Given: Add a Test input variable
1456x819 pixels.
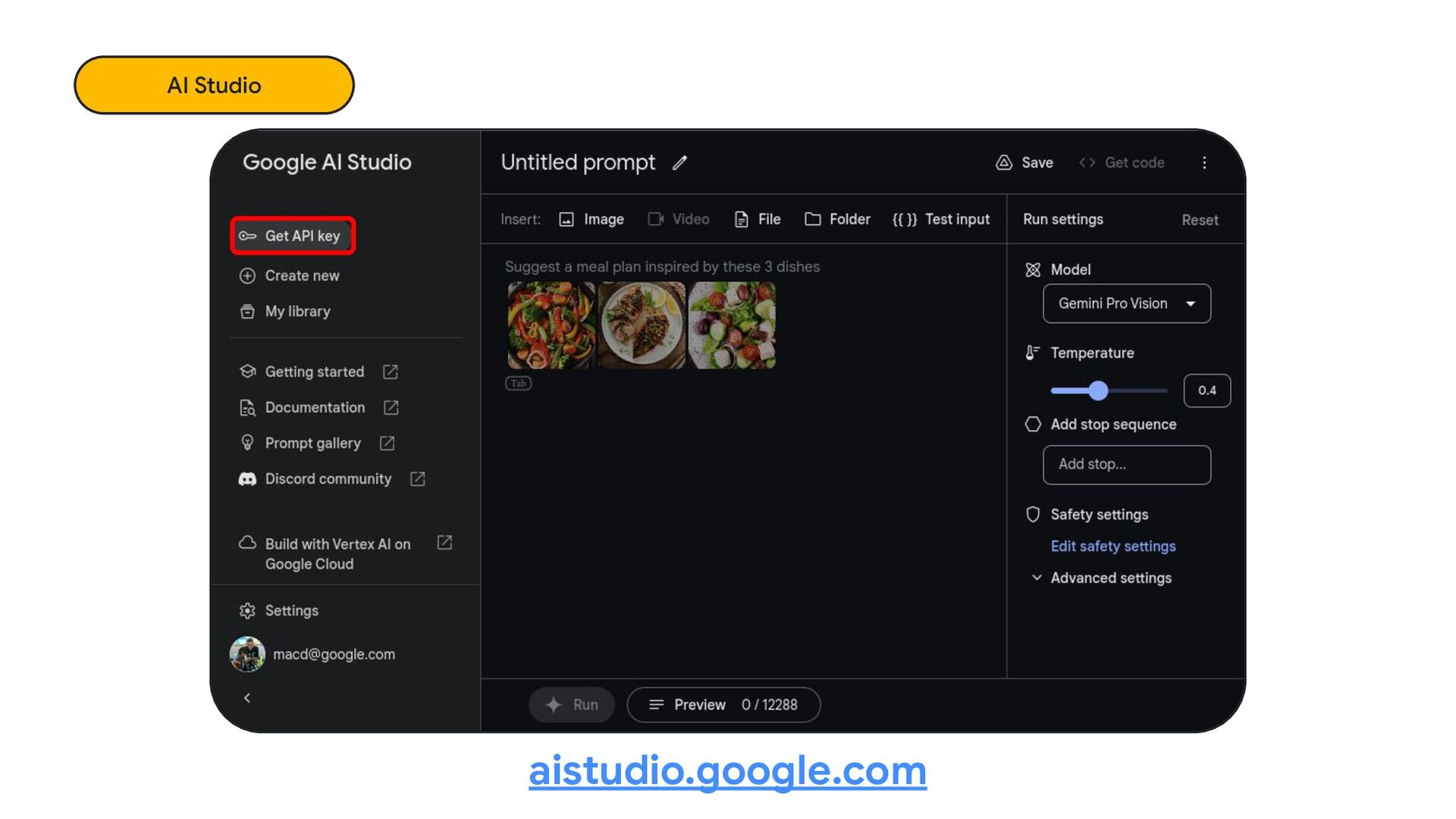Looking at the screenshot, I should [941, 219].
